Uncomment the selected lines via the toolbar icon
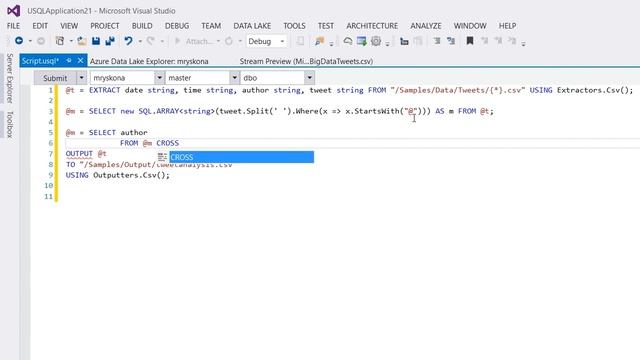 click(x=451, y=41)
